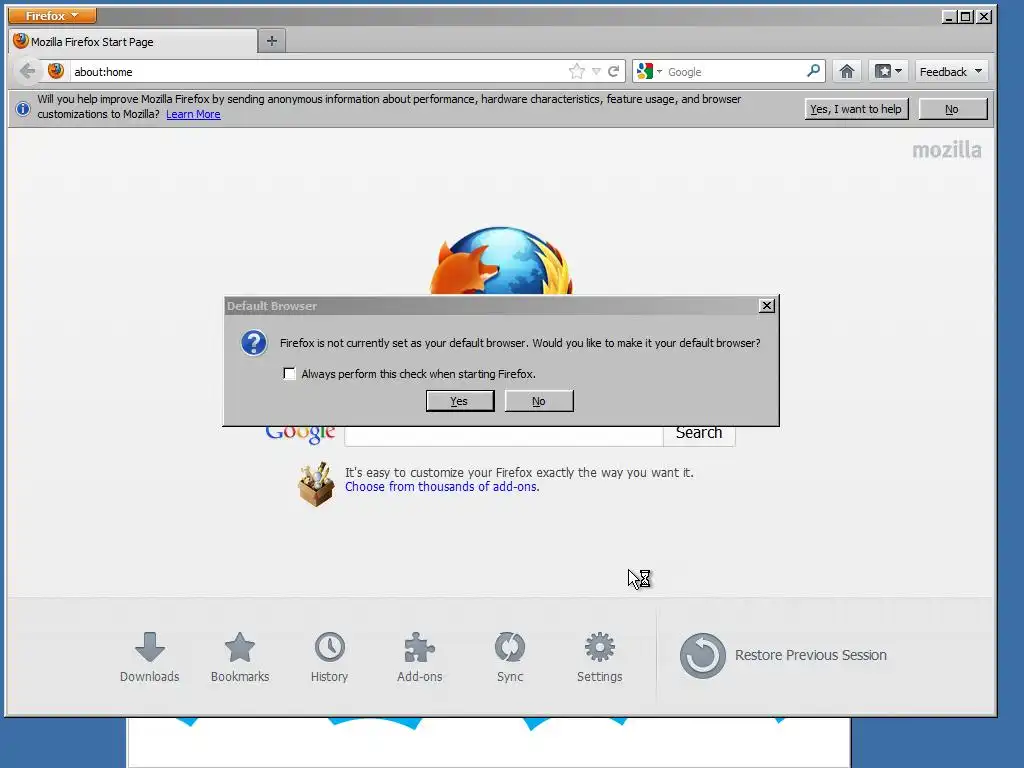Focus the start page Google search box

tap(504, 436)
